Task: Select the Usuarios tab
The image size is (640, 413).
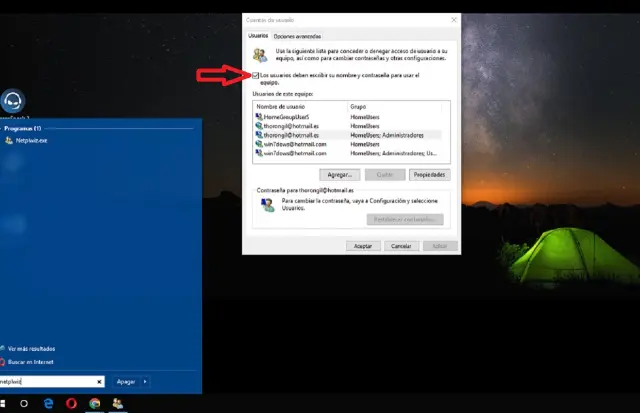Action: pyautogui.click(x=261, y=36)
